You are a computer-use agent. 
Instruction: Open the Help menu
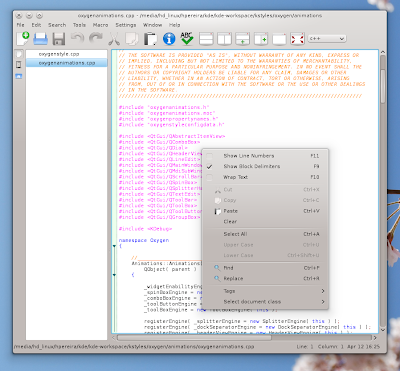coord(174,25)
